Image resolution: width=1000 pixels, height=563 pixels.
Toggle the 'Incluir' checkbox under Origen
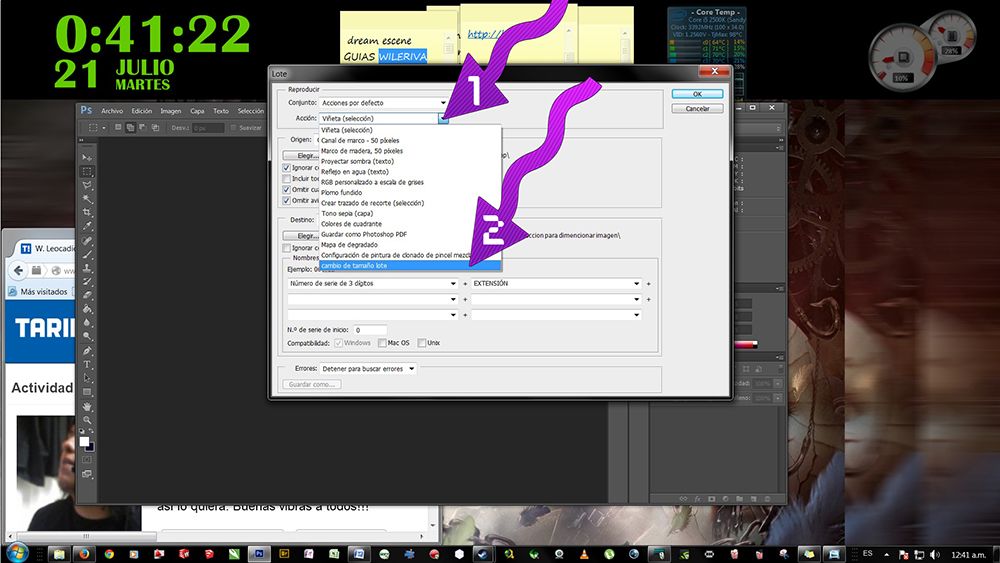pyautogui.click(x=286, y=179)
